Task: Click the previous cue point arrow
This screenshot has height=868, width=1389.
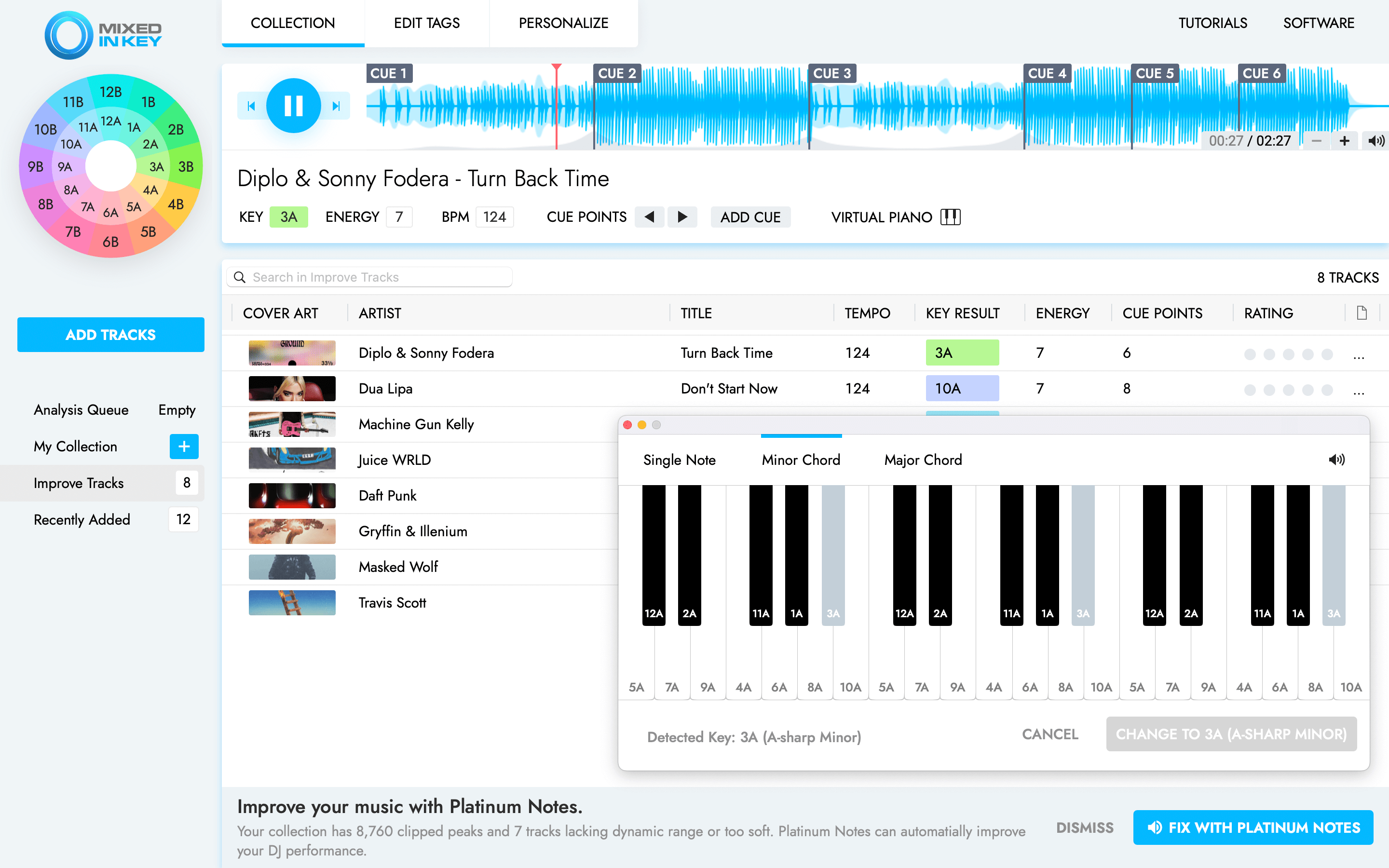Action: [649, 217]
